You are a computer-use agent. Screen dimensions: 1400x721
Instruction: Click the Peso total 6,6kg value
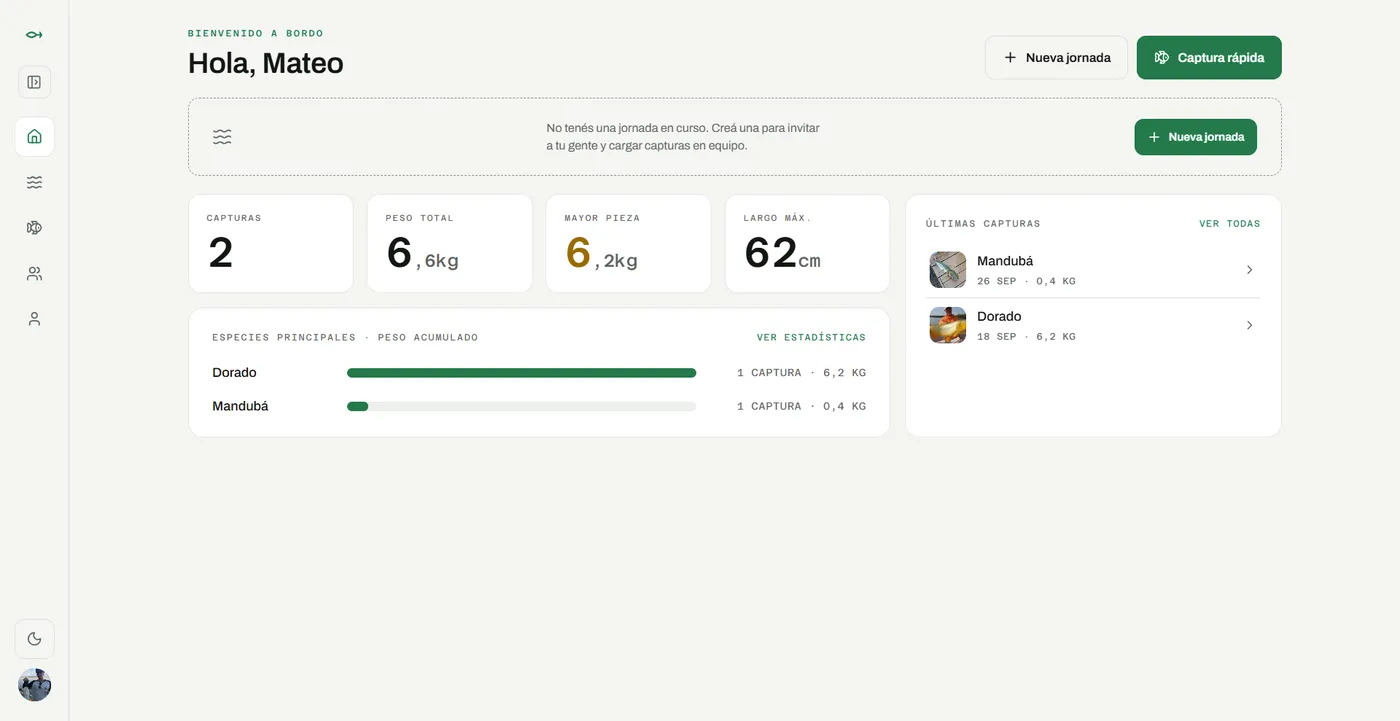coord(422,253)
